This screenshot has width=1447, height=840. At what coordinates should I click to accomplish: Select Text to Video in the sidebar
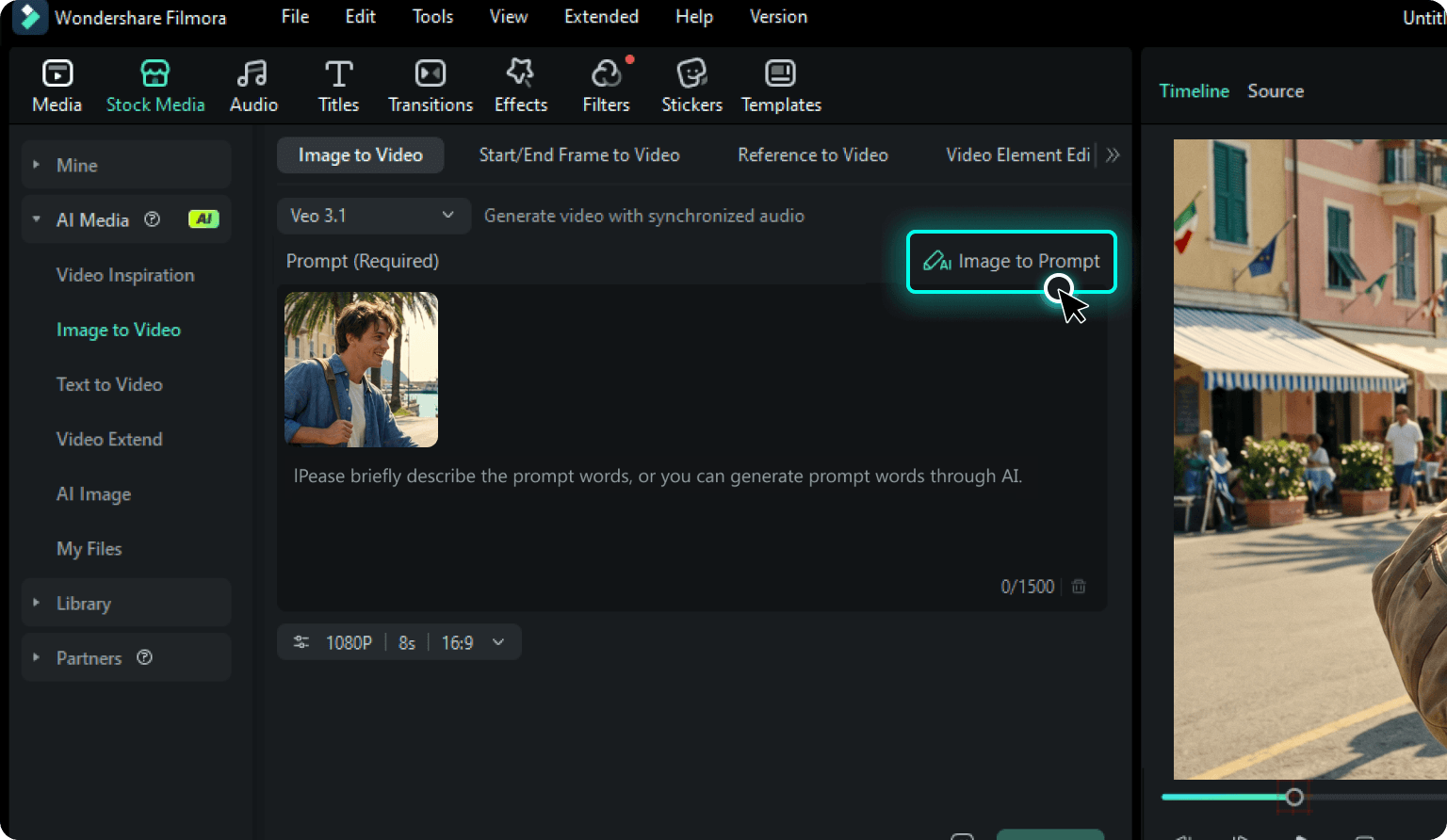(109, 384)
